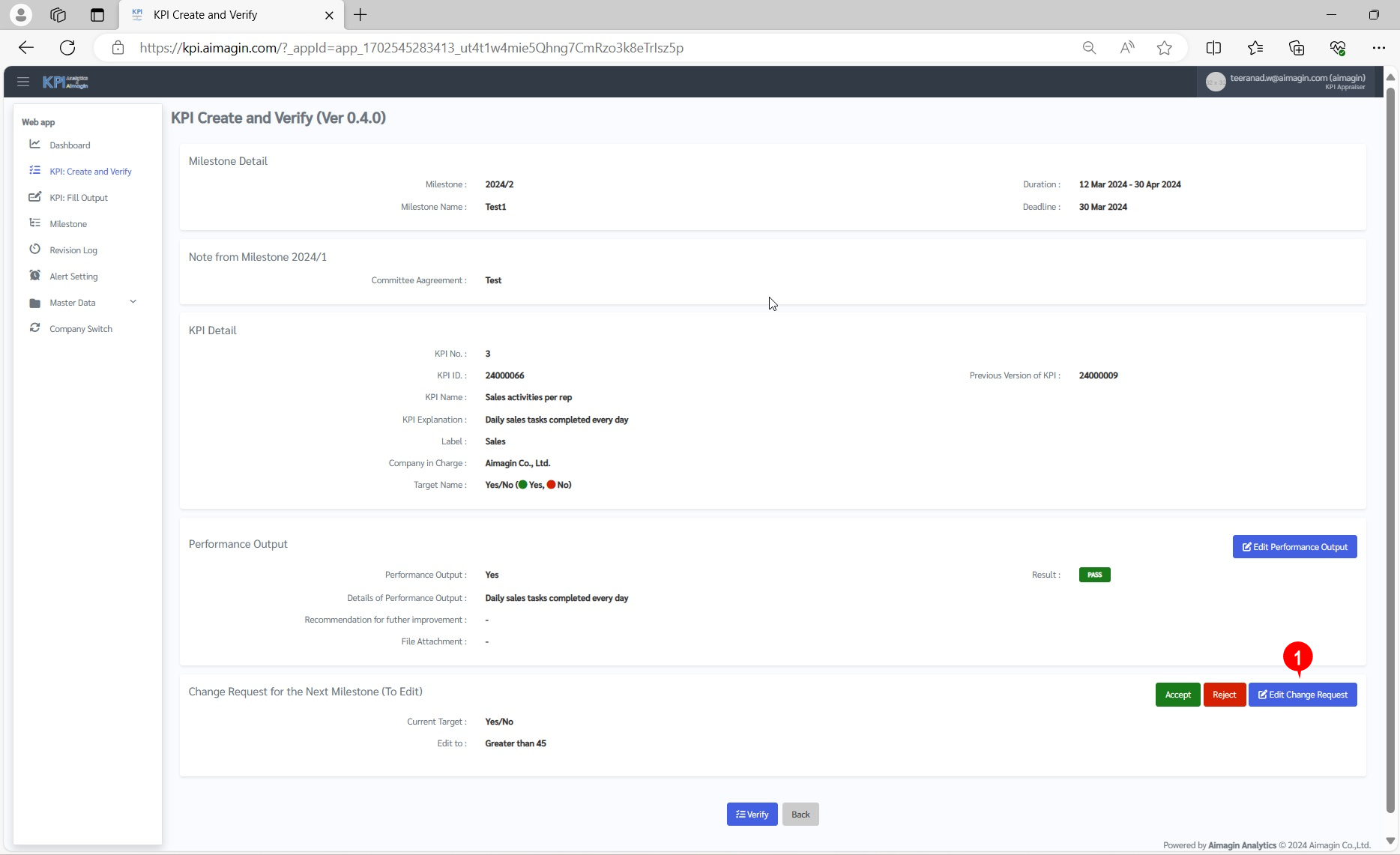Select the Revision Log clock icon
This screenshot has width=1400, height=855.
(34, 250)
